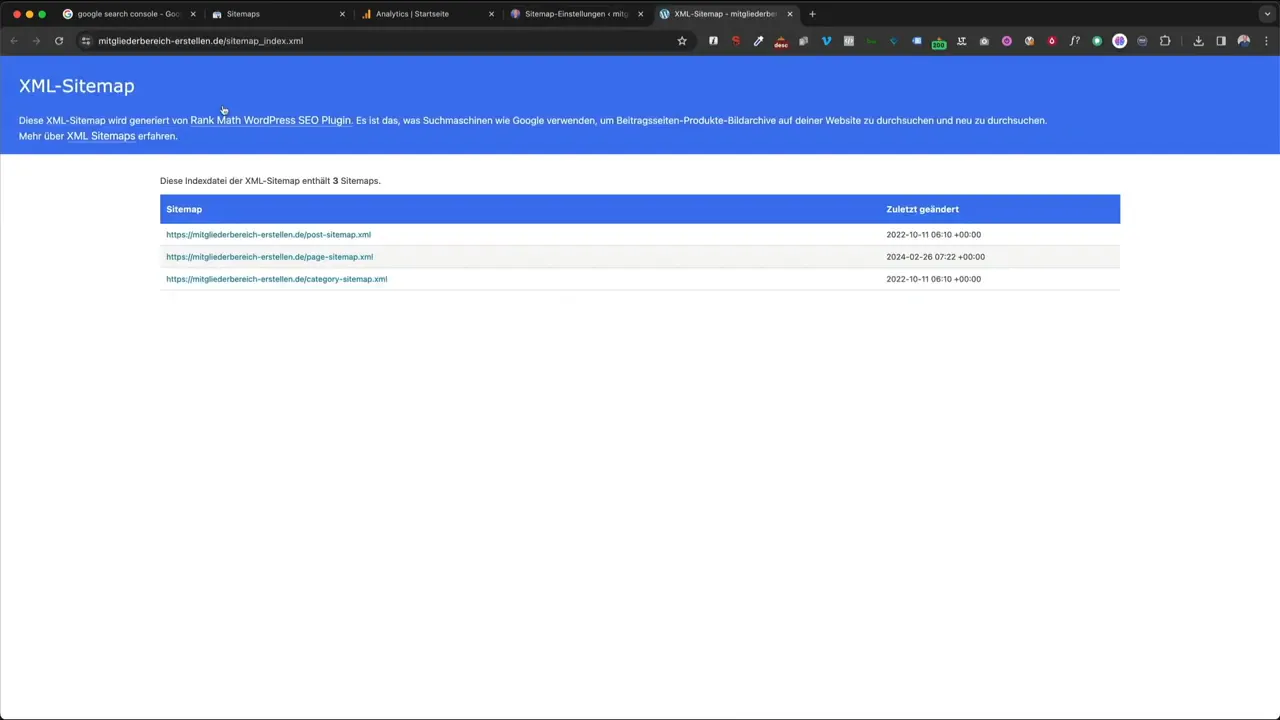1280x720 pixels.
Task: Reload the sitemap page
Action: (x=59, y=41)
